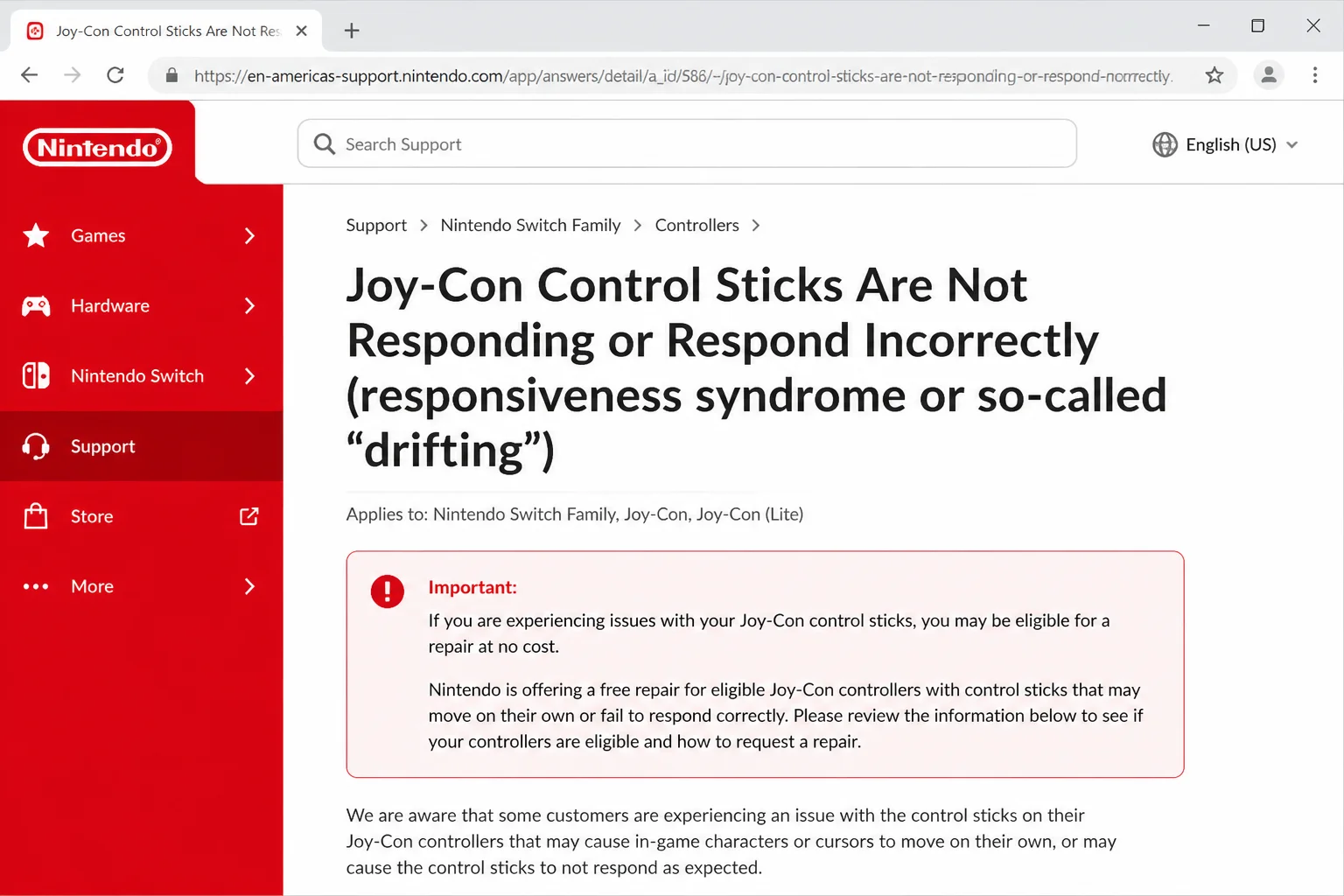The image size is (1344, 896).
Task: Click the "If you are experiencing issues" sentence
Action: pyautogui.click(x=769, y=633)
